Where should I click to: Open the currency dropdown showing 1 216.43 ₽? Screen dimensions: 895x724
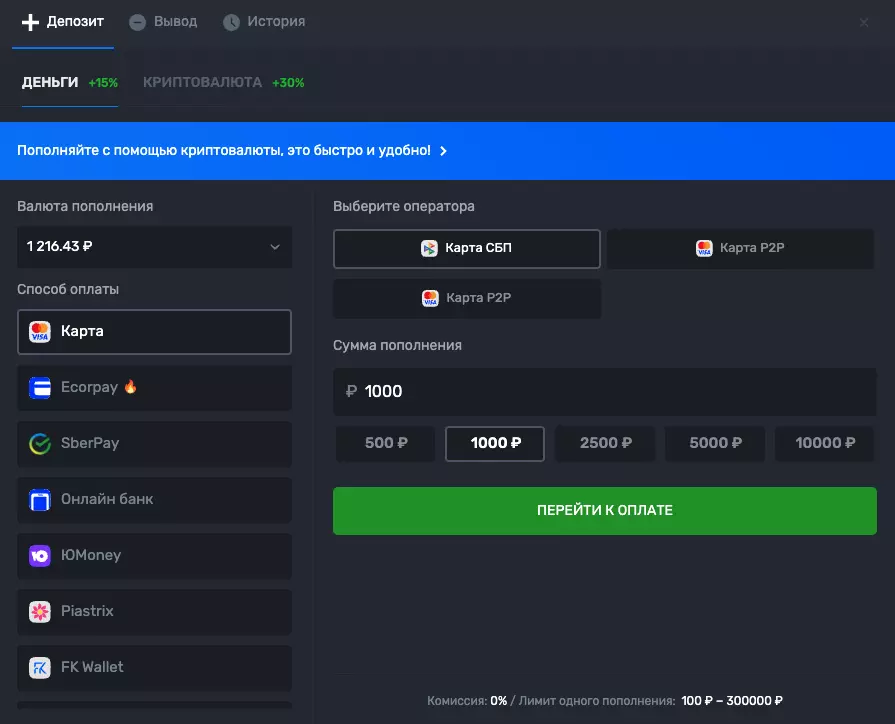(x=154, y=247)
